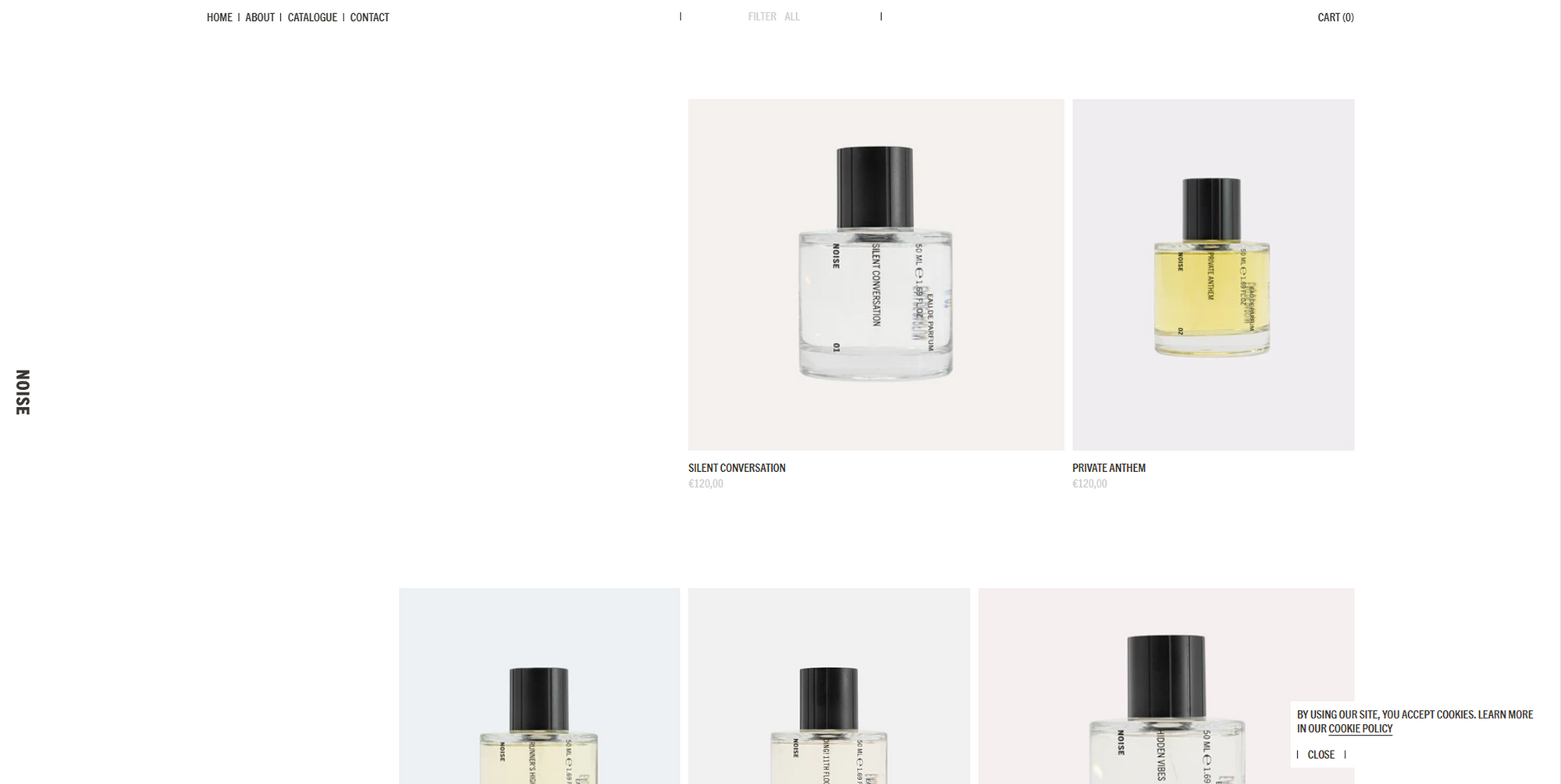
Task: Open the Hidden Vibes perfume thumbnail
Action: [x=1166, y=686]
